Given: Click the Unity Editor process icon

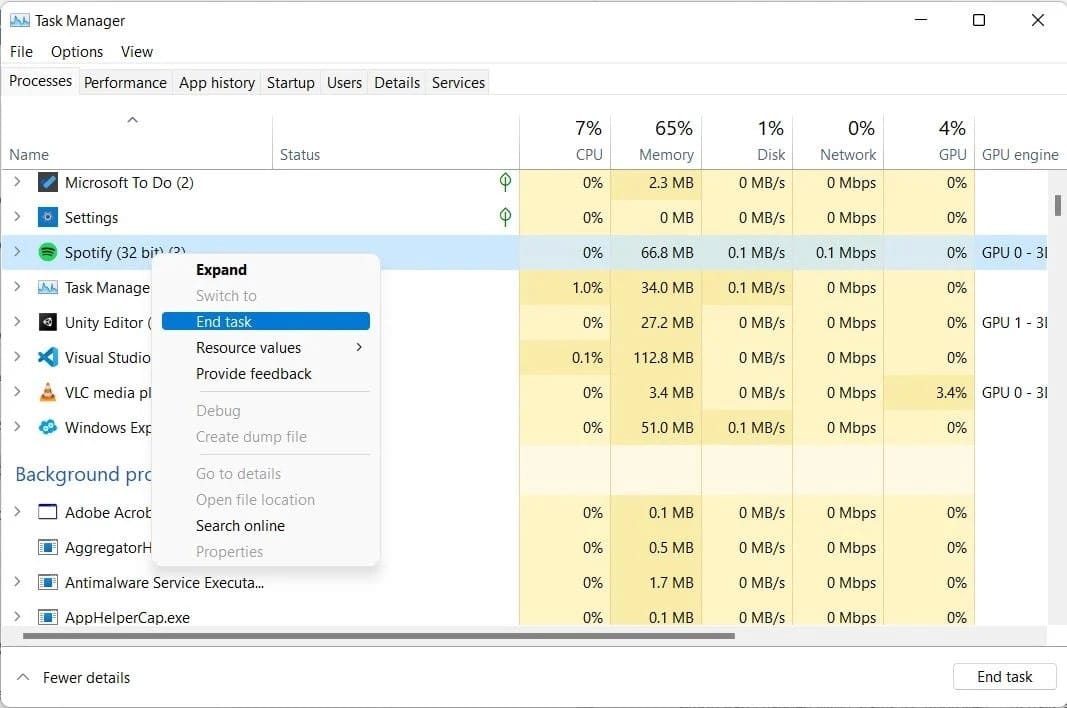Looking at the screenshot, I should coord(47,322).
